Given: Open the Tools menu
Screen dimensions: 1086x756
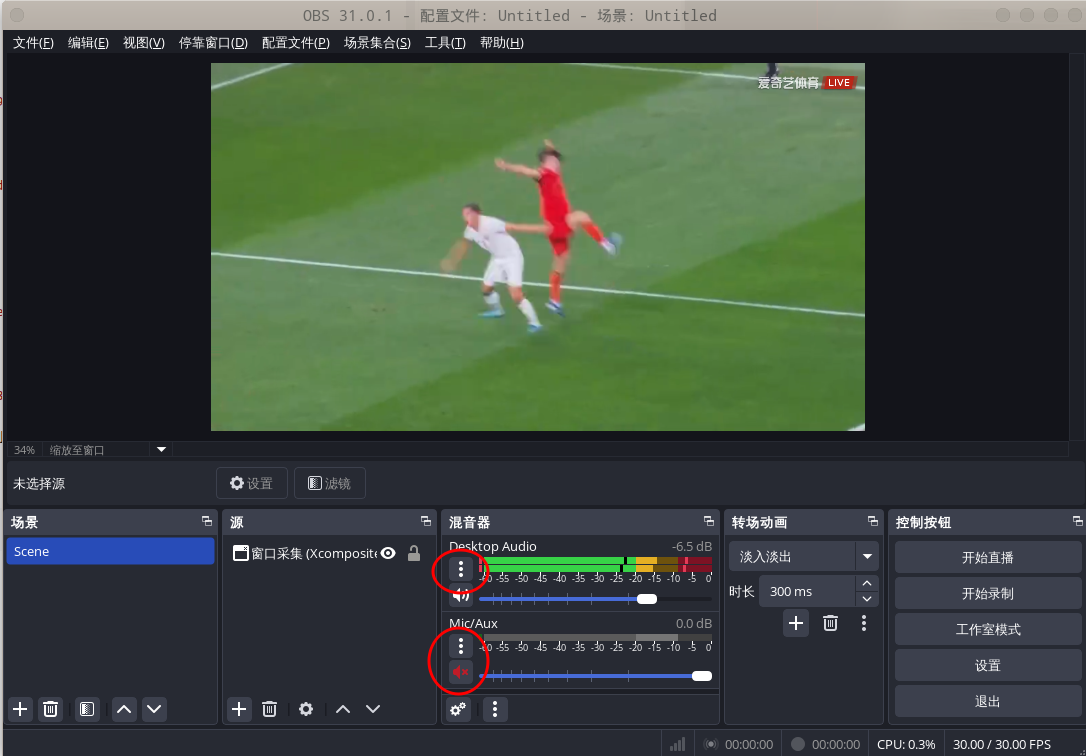Looking at the screenshot, I should coord(445,43).
